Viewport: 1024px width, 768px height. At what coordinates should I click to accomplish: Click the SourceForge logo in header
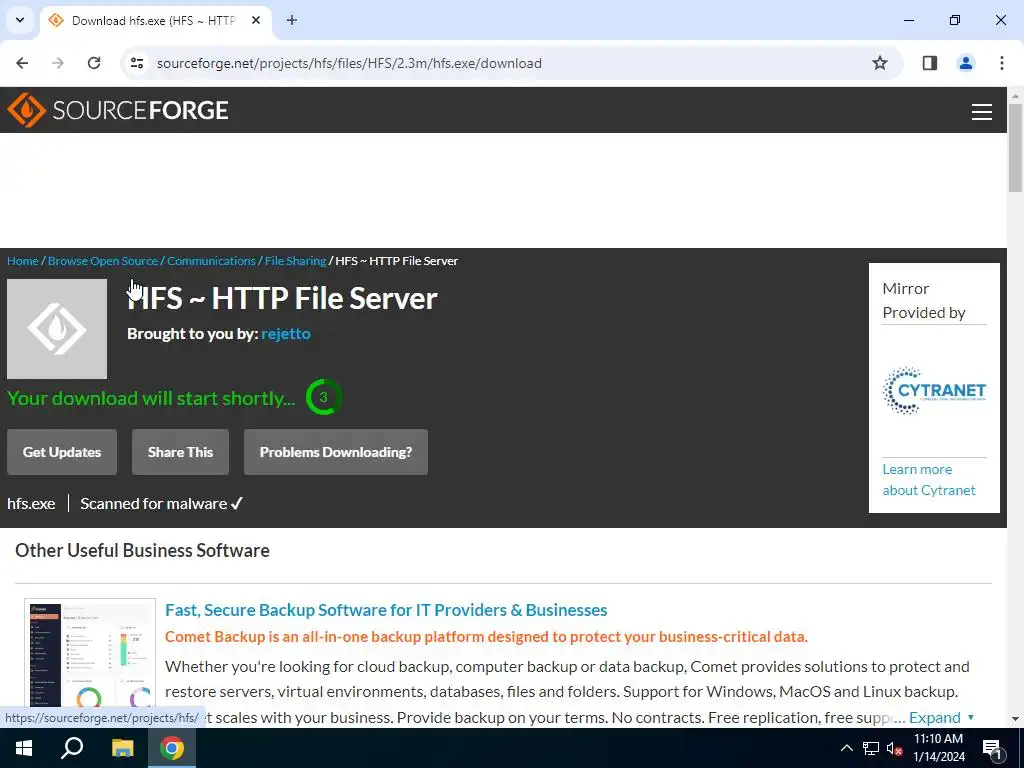[x=118, y=110]
